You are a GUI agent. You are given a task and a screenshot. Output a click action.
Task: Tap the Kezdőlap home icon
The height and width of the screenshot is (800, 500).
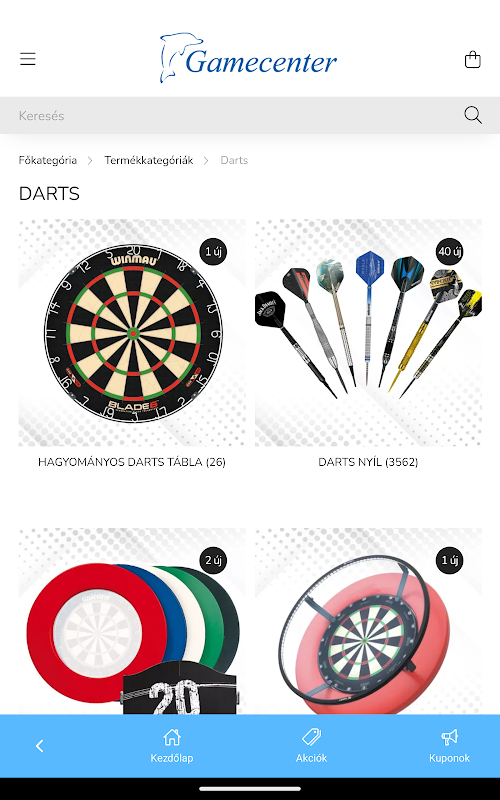[172, 737]
